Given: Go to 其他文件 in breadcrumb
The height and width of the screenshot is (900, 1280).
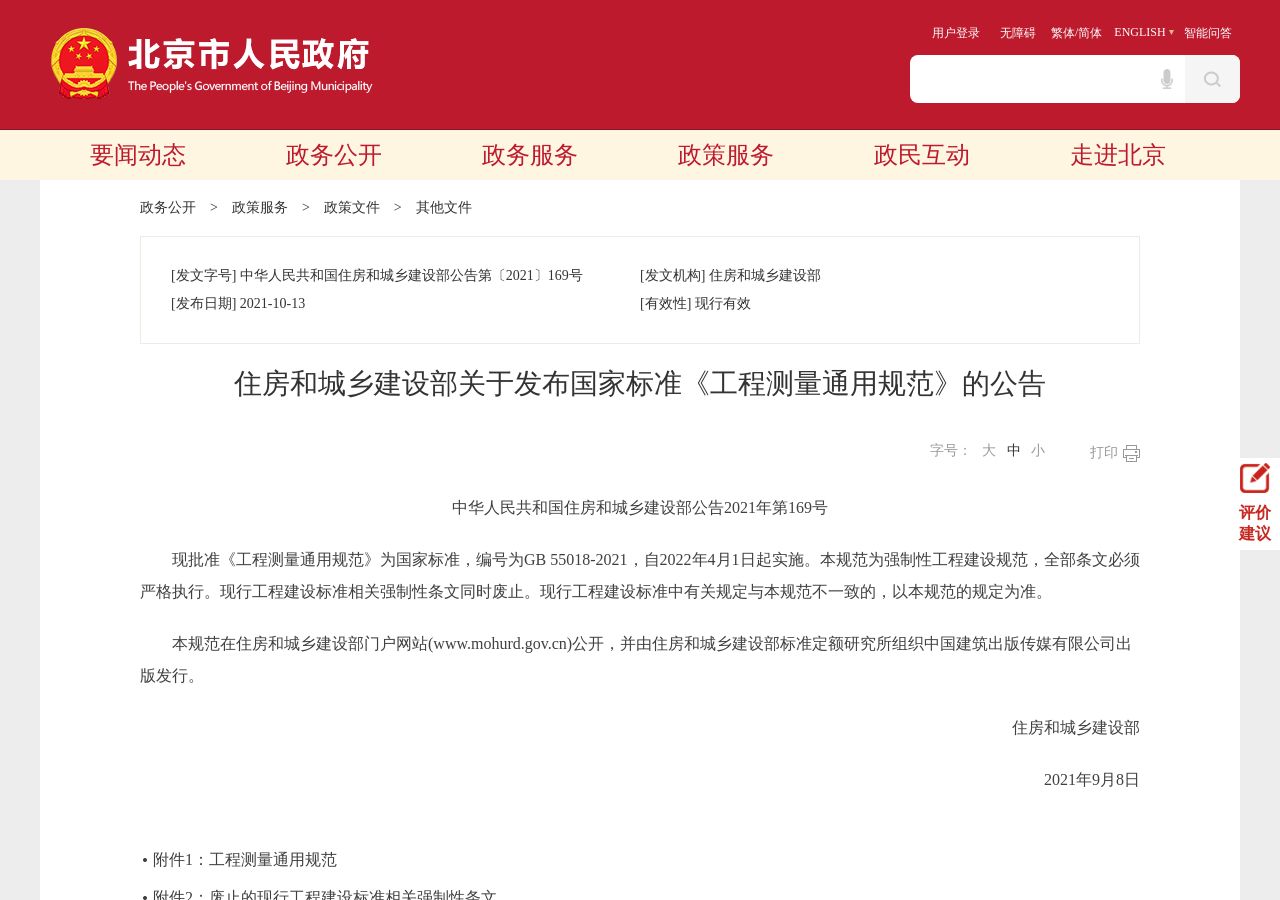Looking at the screenshot, I should (444, 208).
